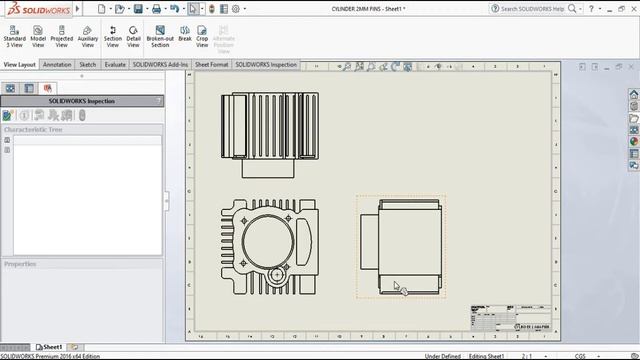Undo the last action
The width and height of the screenshot is (640, 360).
coord(174,9)
